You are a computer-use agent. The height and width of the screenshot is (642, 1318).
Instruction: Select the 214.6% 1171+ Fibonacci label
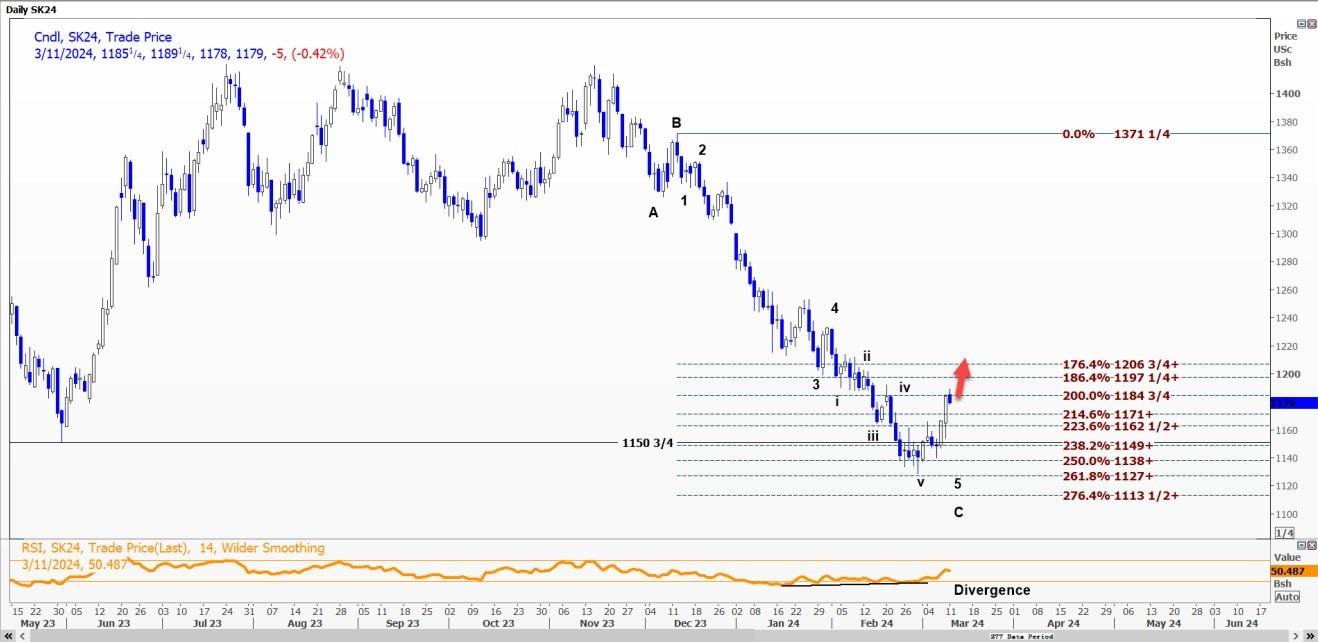tap(1108, 414)
